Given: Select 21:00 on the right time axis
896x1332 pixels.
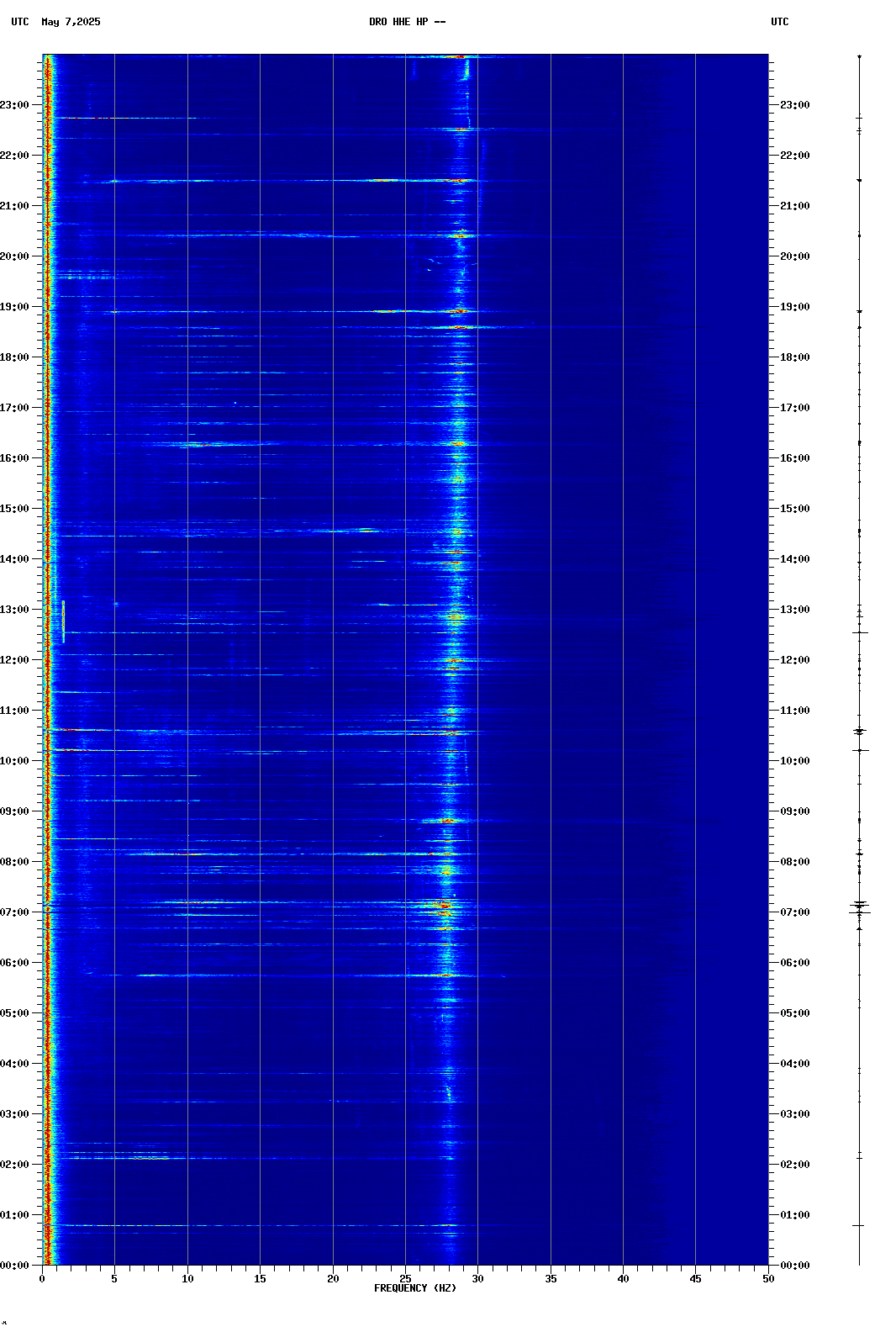Looking at the screenshot, I should 795,206.
